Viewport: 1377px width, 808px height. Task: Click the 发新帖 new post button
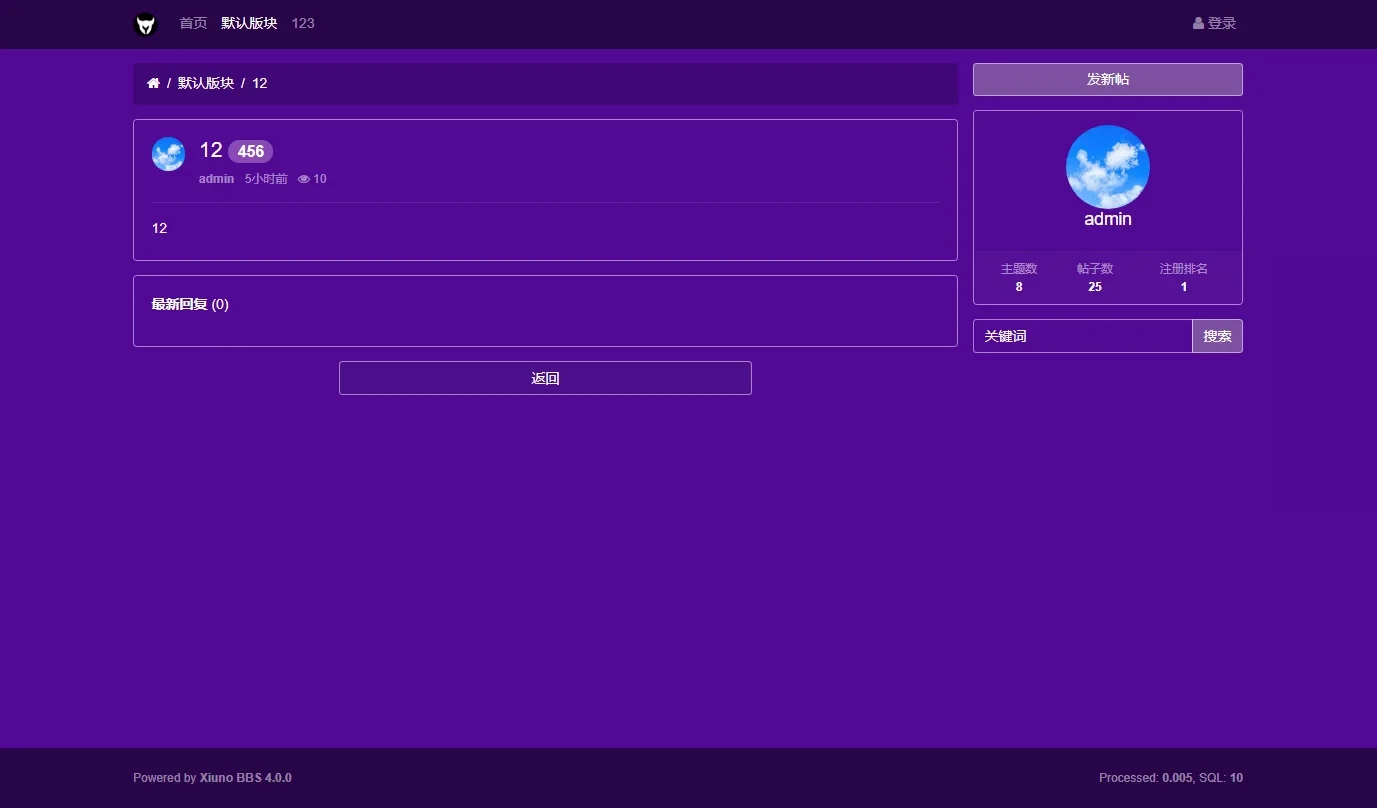coord(1107,79)
